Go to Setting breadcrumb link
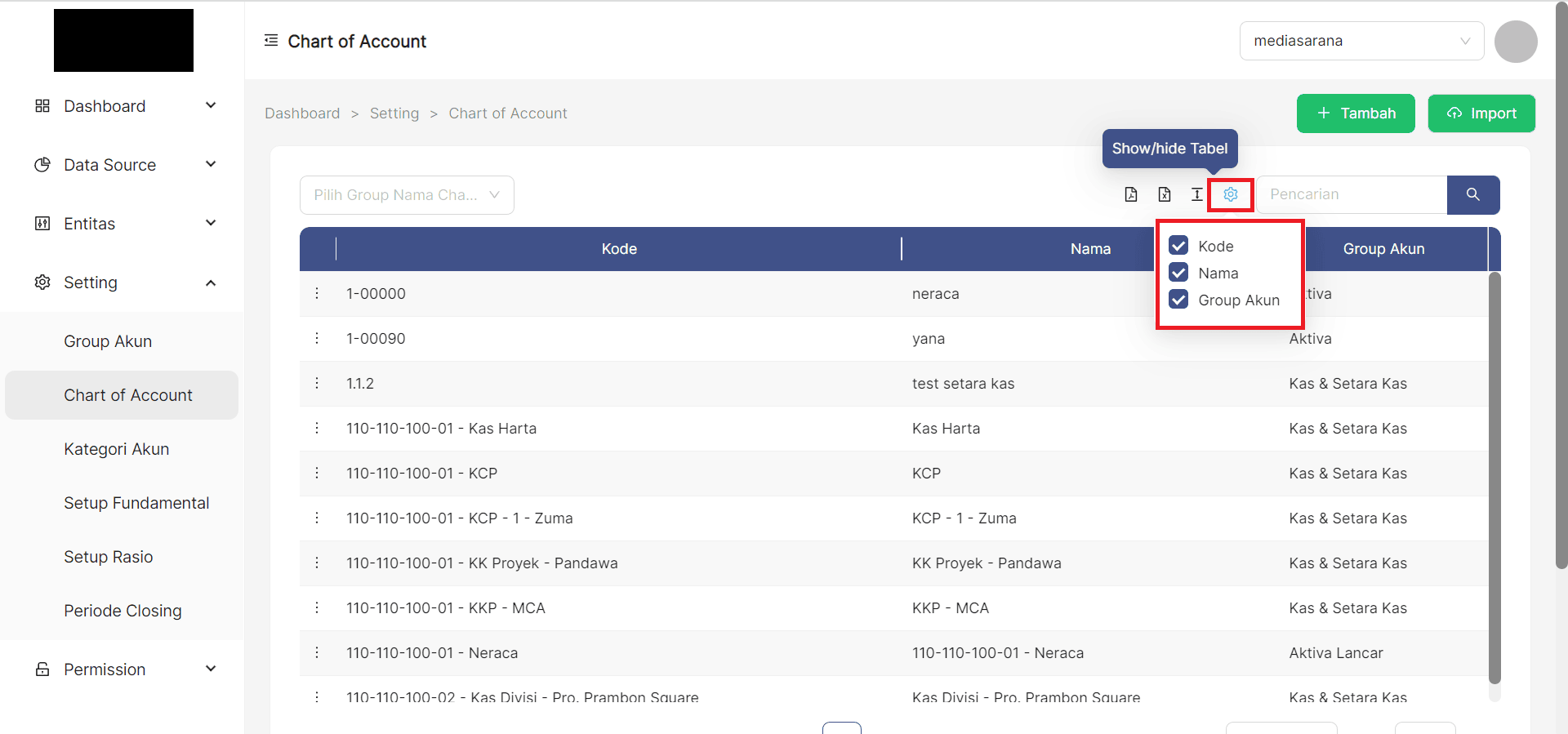The image size is (1568, 734). point(394,113)
